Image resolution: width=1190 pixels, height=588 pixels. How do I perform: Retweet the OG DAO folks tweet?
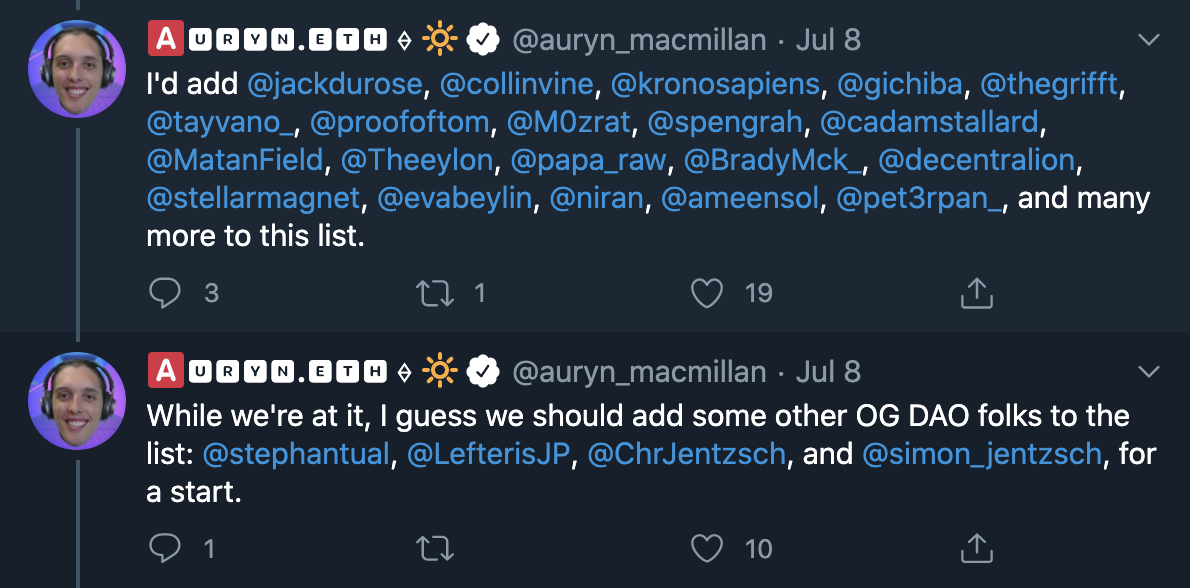(x=433, y=547)
